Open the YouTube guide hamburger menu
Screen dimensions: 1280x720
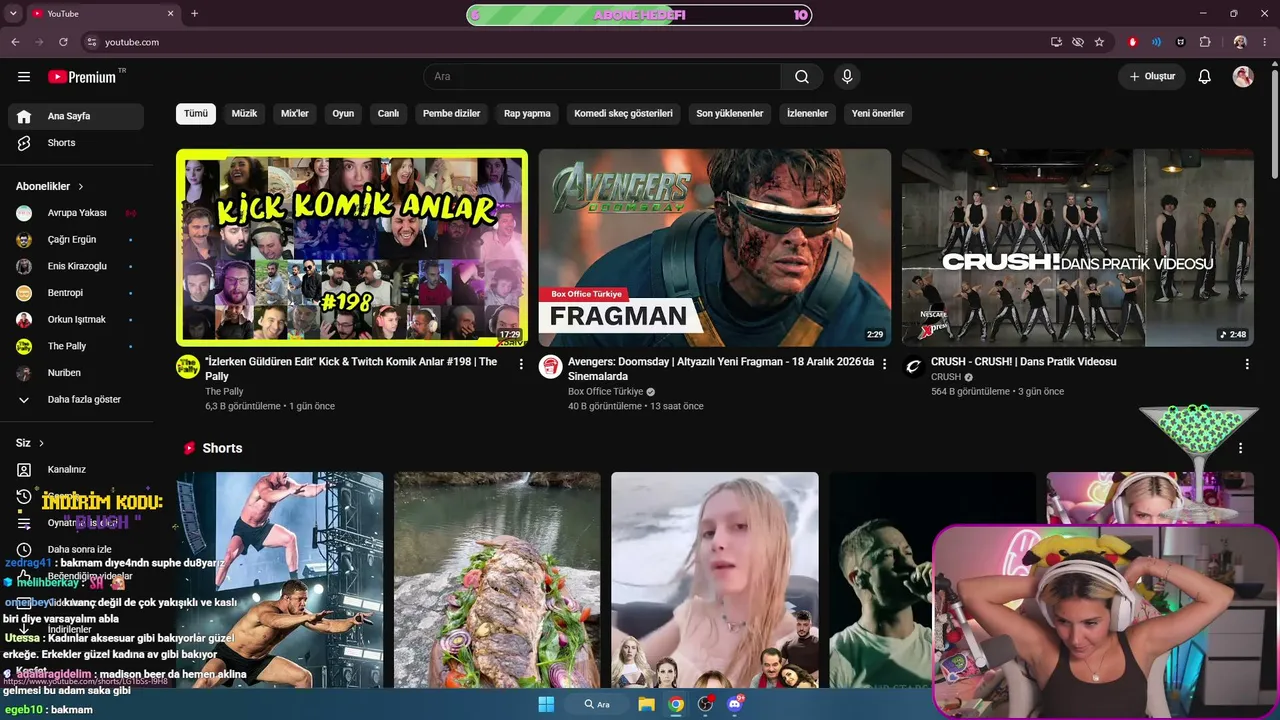coord(24,77)
